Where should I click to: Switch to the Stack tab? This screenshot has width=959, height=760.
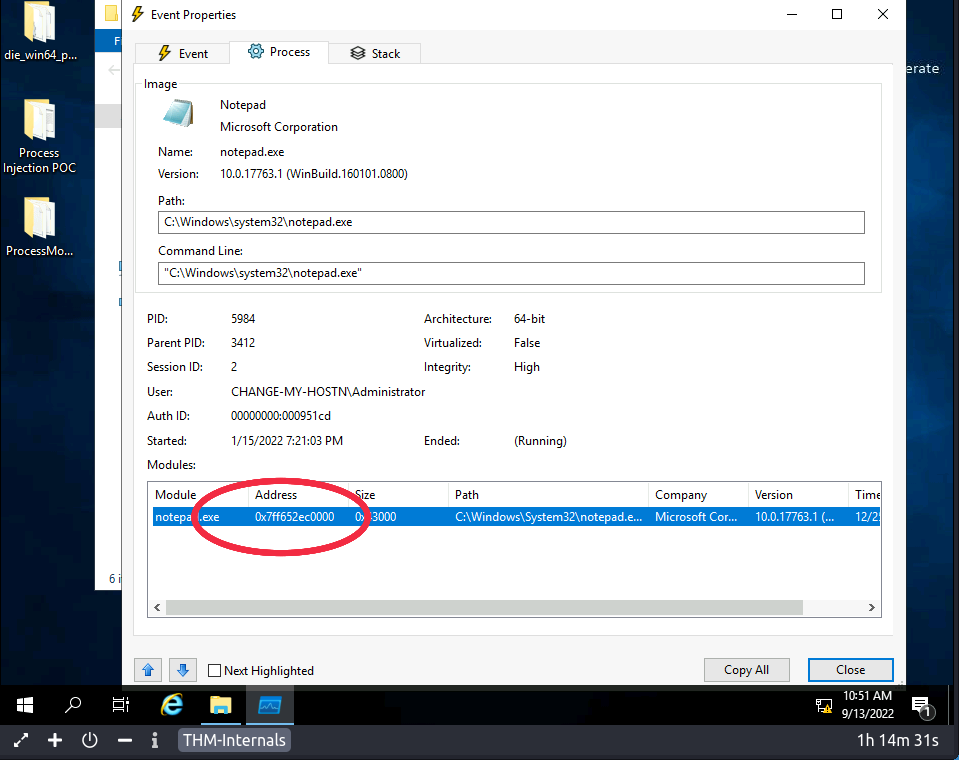click(x=375, y=53)
